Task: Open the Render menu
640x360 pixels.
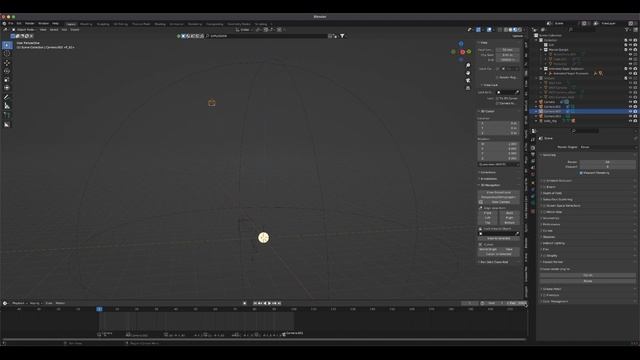Action: pyautogui.click(x=30, y=24)
